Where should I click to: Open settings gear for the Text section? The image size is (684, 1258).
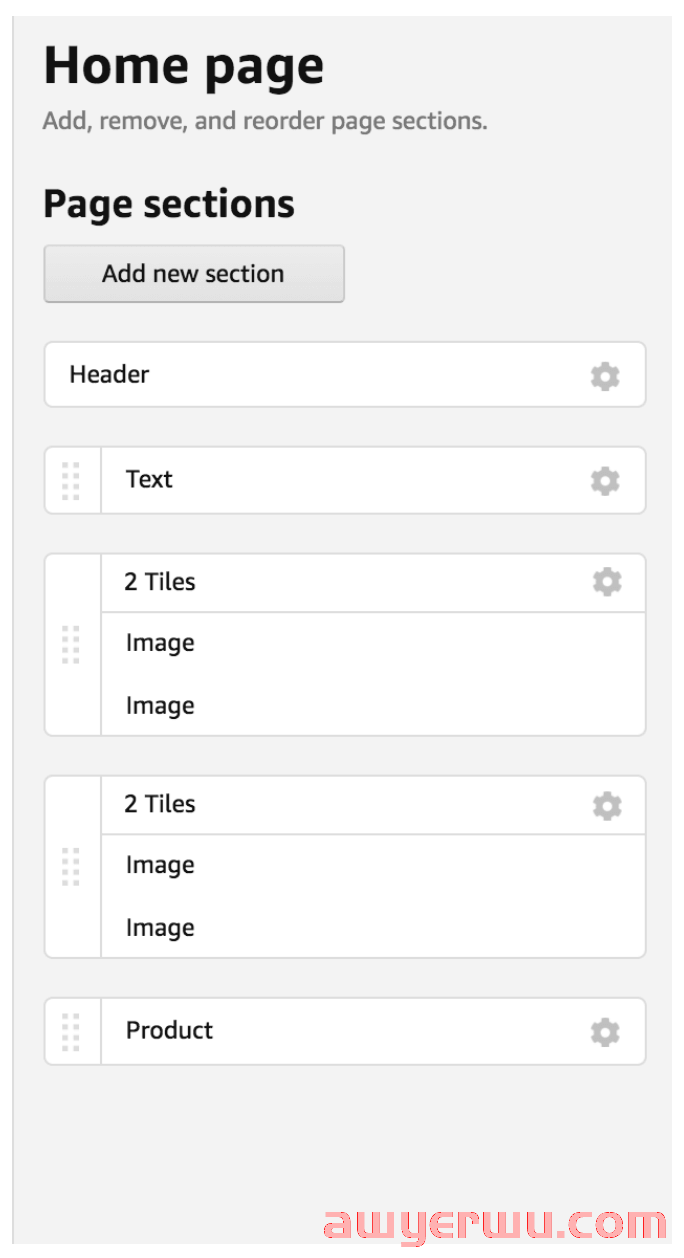(x=605, y=481)
